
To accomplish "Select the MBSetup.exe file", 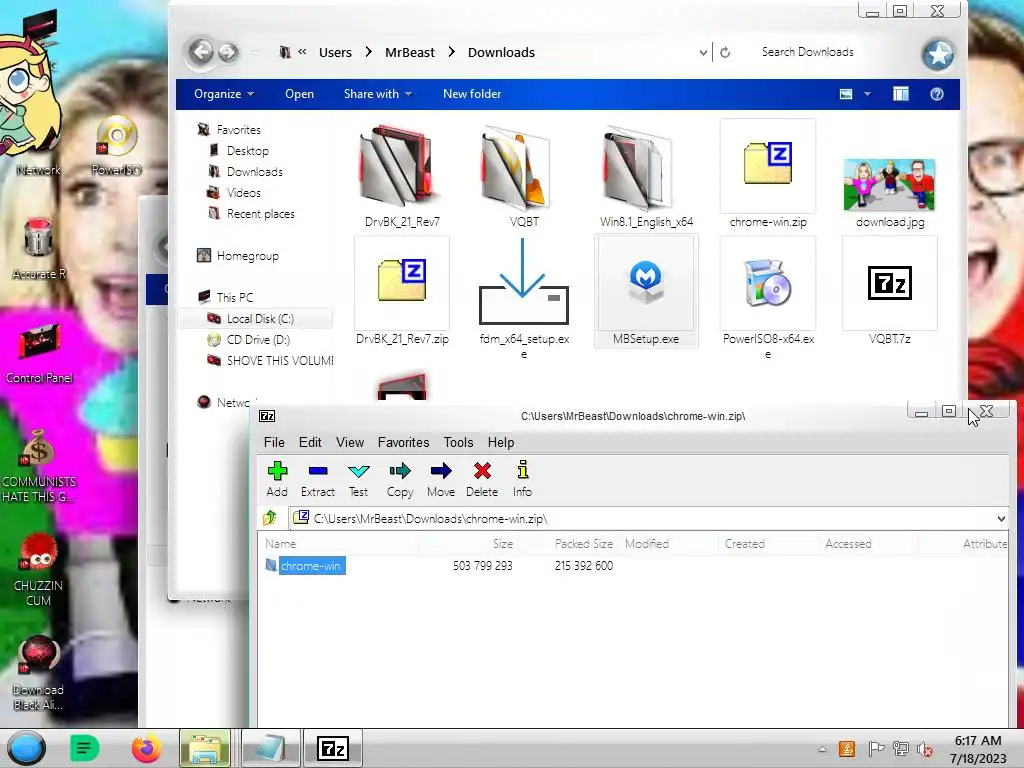I will 646,291.
